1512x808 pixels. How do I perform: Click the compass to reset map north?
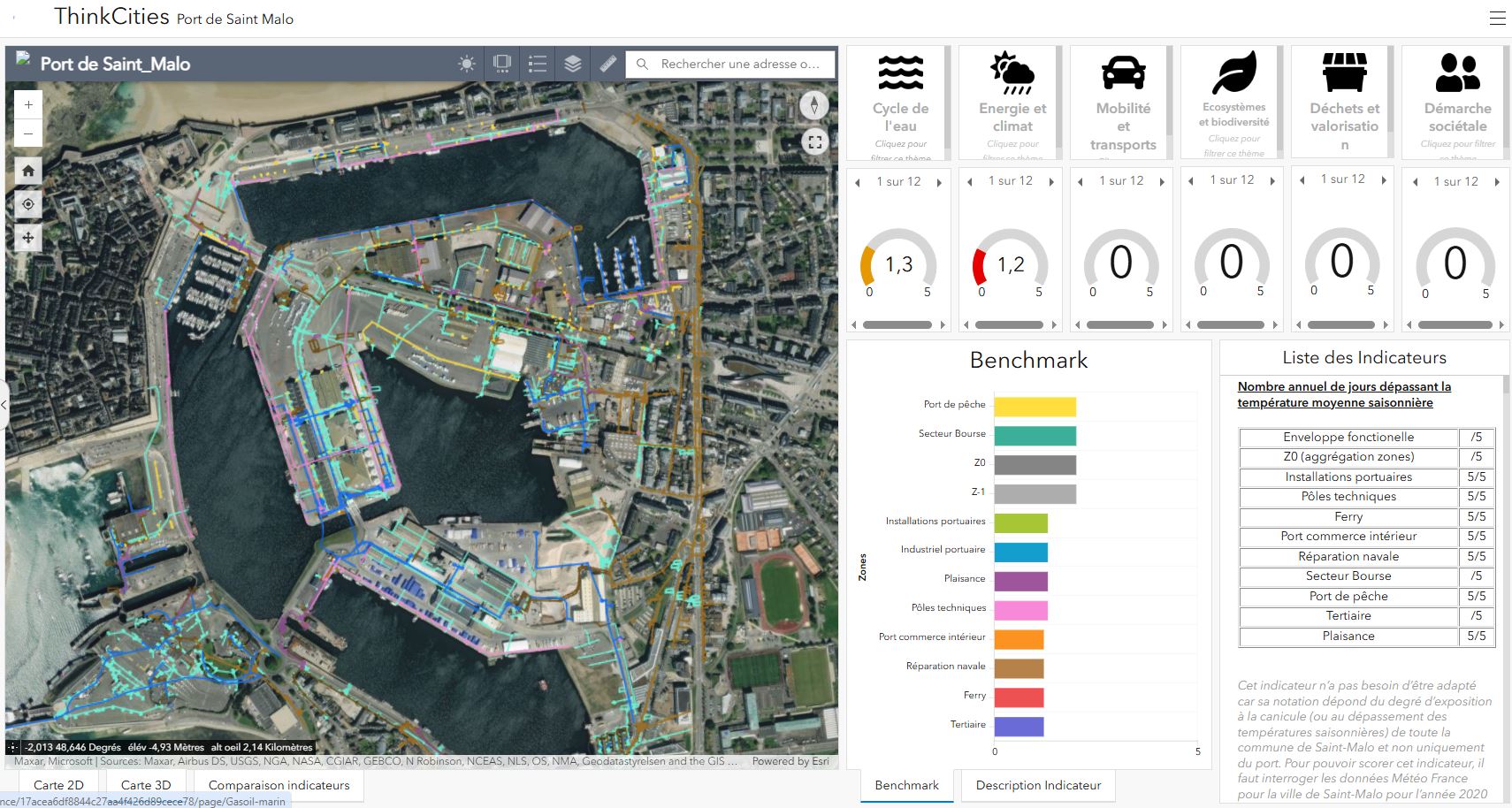813,105
